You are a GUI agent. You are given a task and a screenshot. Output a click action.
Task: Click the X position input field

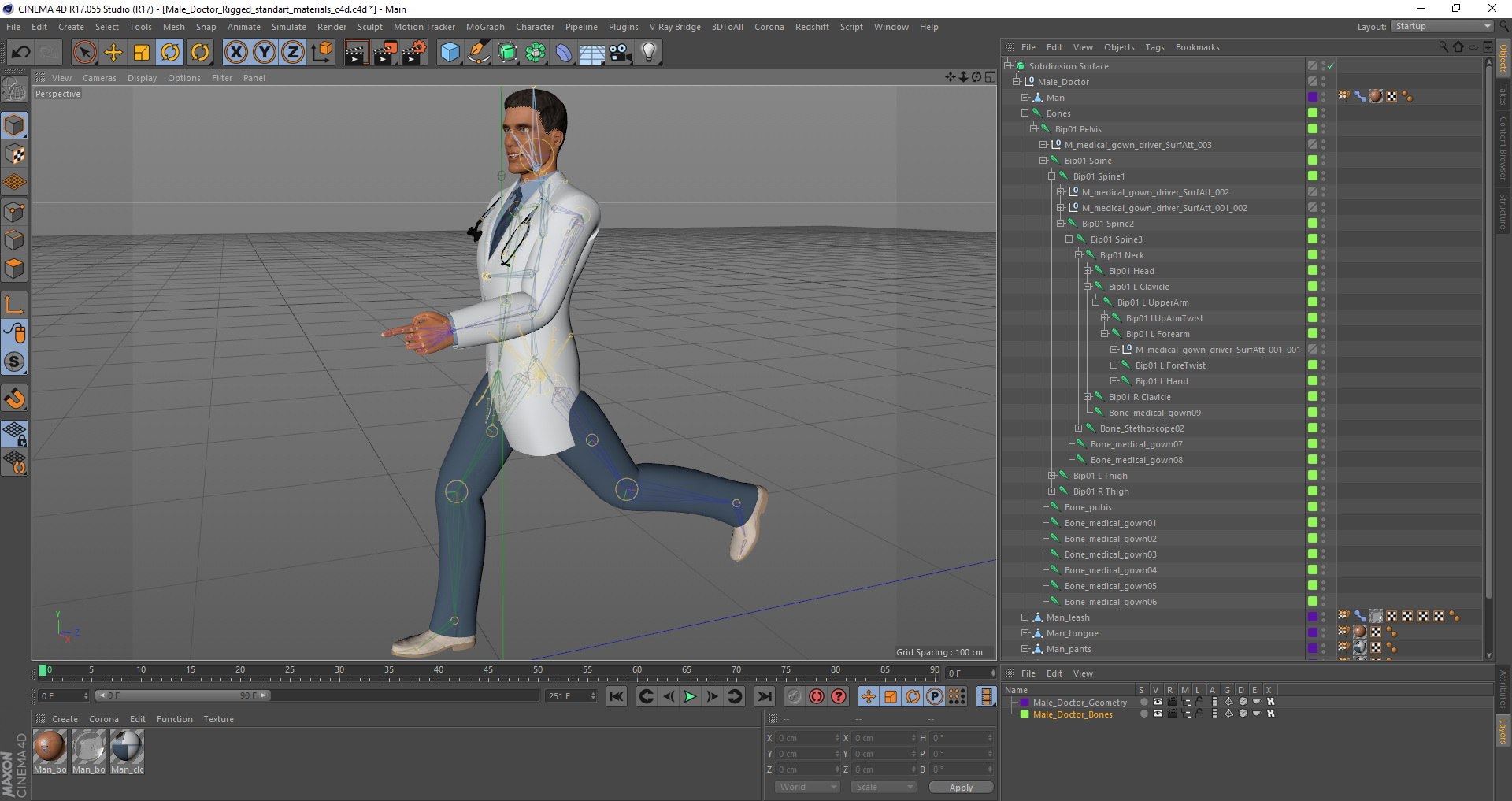pyautogui.click(x=806, y=738)
